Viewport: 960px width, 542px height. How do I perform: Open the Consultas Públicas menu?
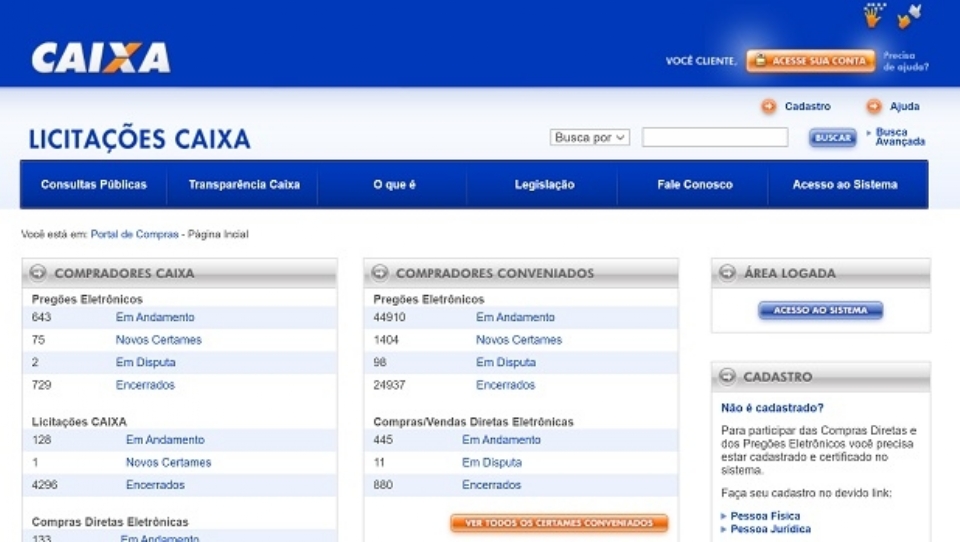tap(94, 185)
